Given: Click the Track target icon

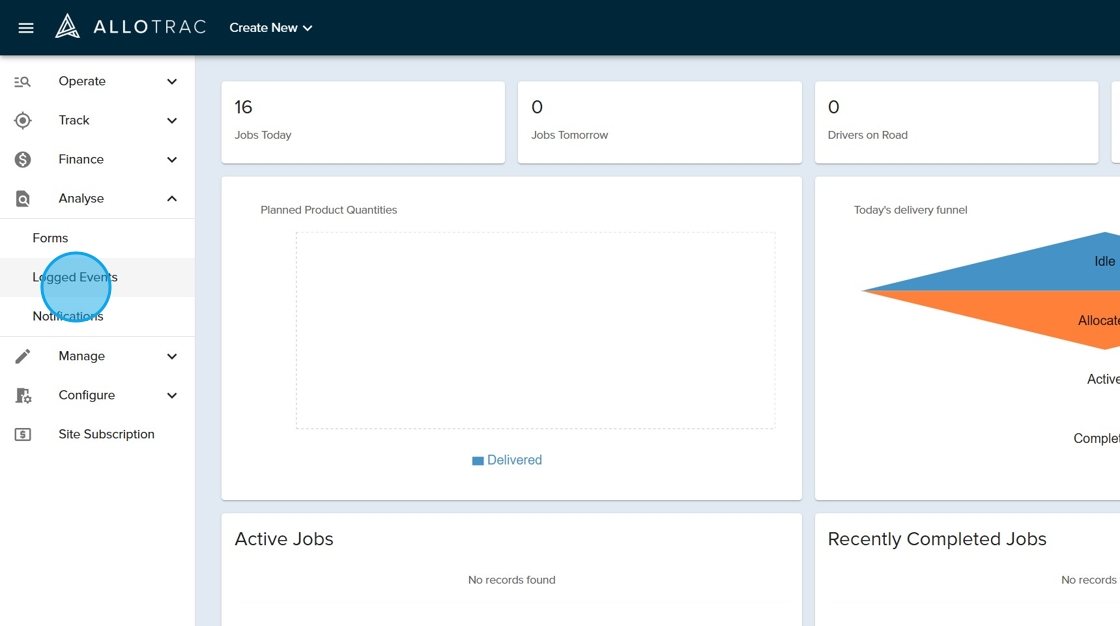Looking at the screenshot, I should click(x=22, y=121).
